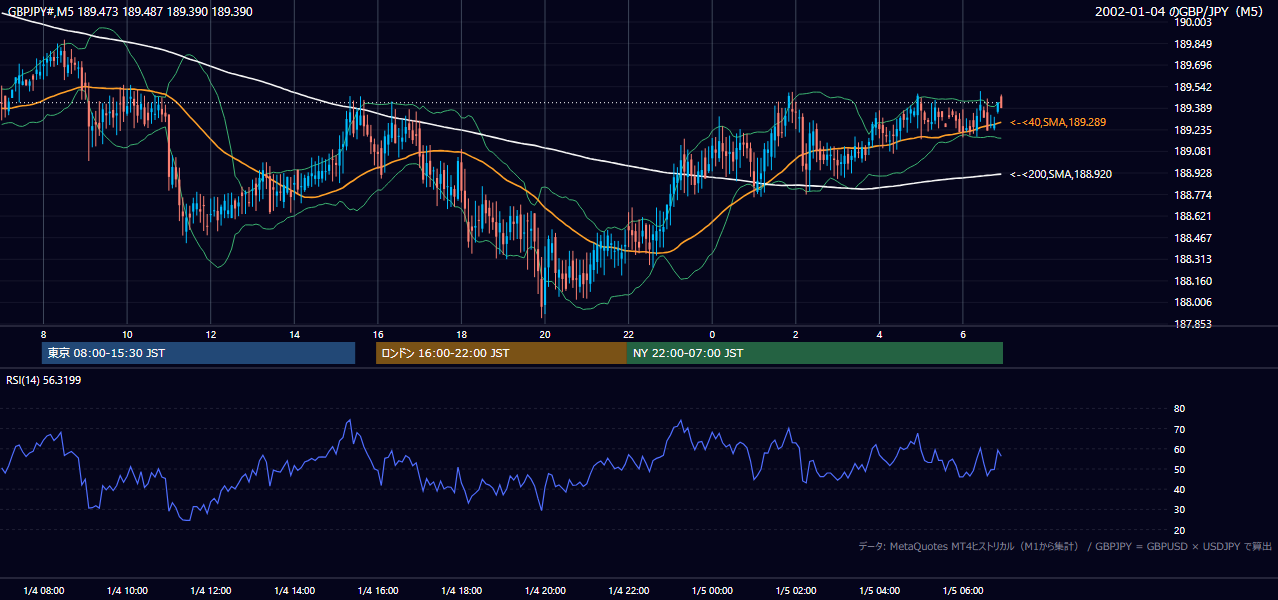Click the hour tick 12 under the chart
Viewport: 1278px width, 600px height.
(211, 334)
